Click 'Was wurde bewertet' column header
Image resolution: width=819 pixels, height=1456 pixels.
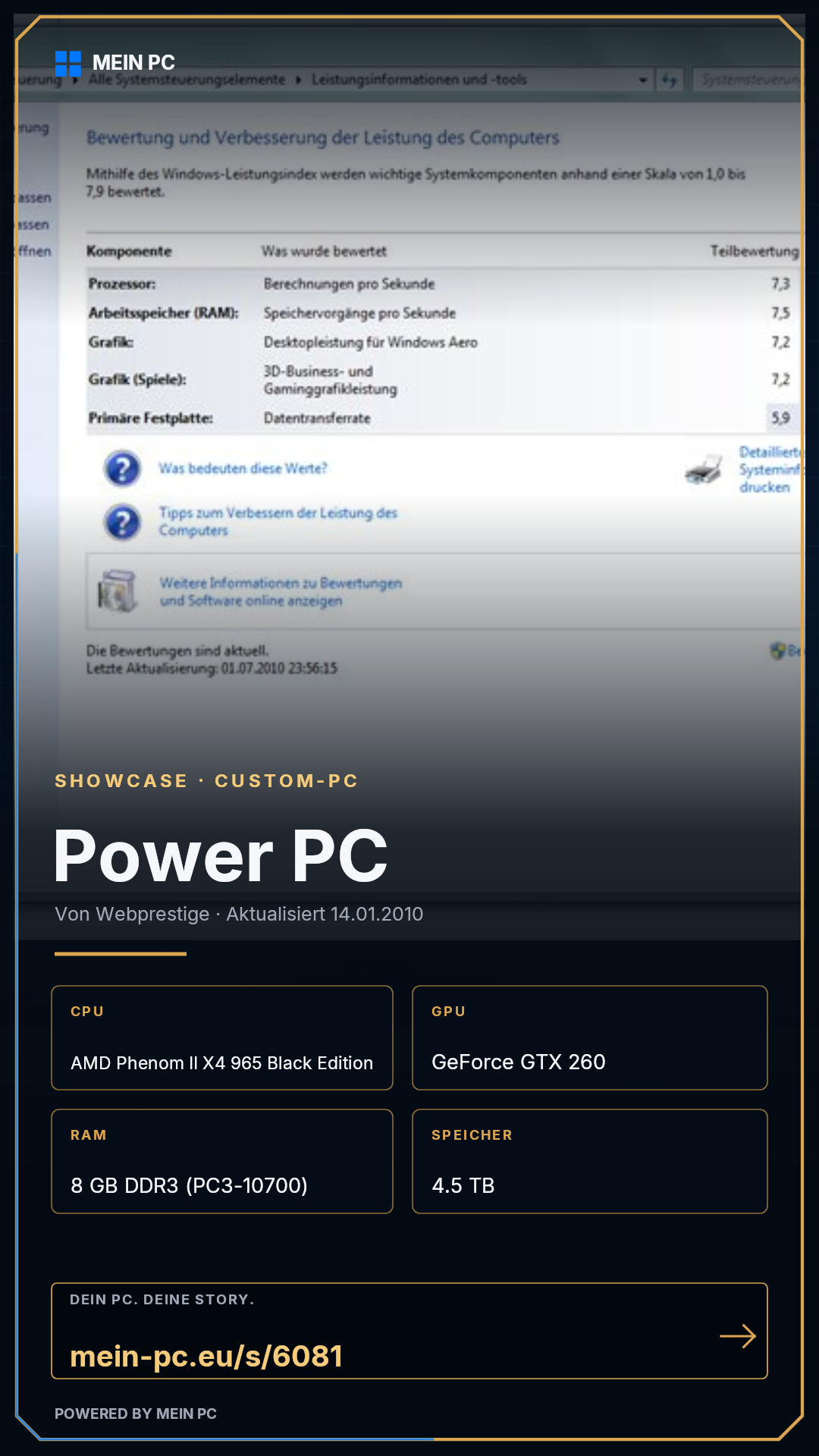tap(324, 251)
